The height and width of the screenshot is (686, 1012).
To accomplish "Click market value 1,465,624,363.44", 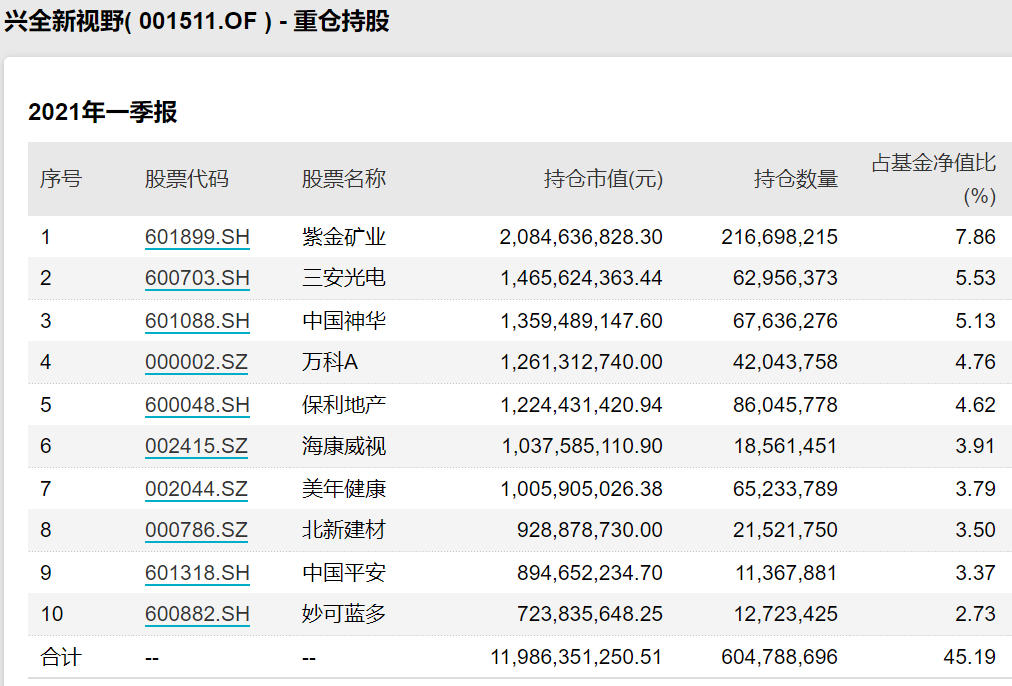I will [x=582, y=278].
